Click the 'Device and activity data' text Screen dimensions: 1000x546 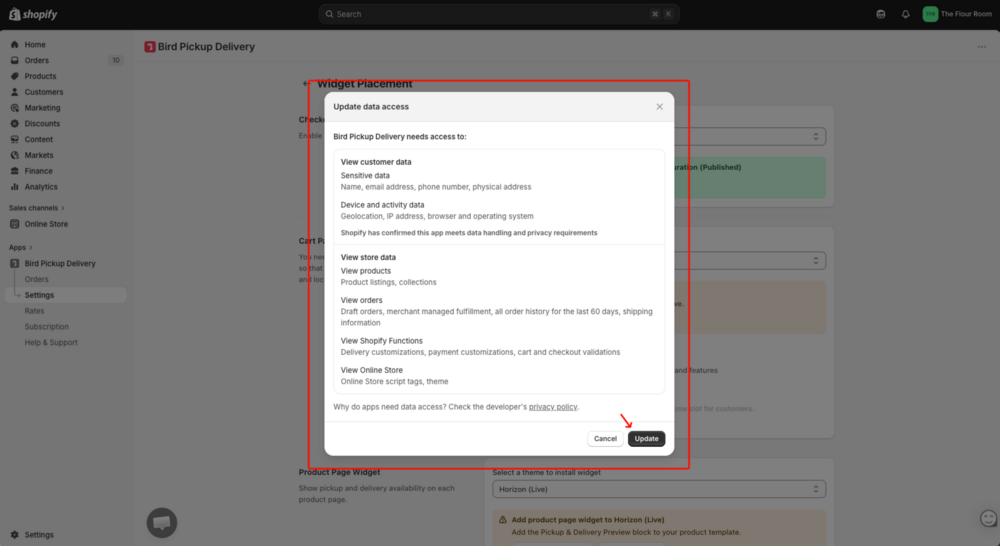(x=382, y=205)
